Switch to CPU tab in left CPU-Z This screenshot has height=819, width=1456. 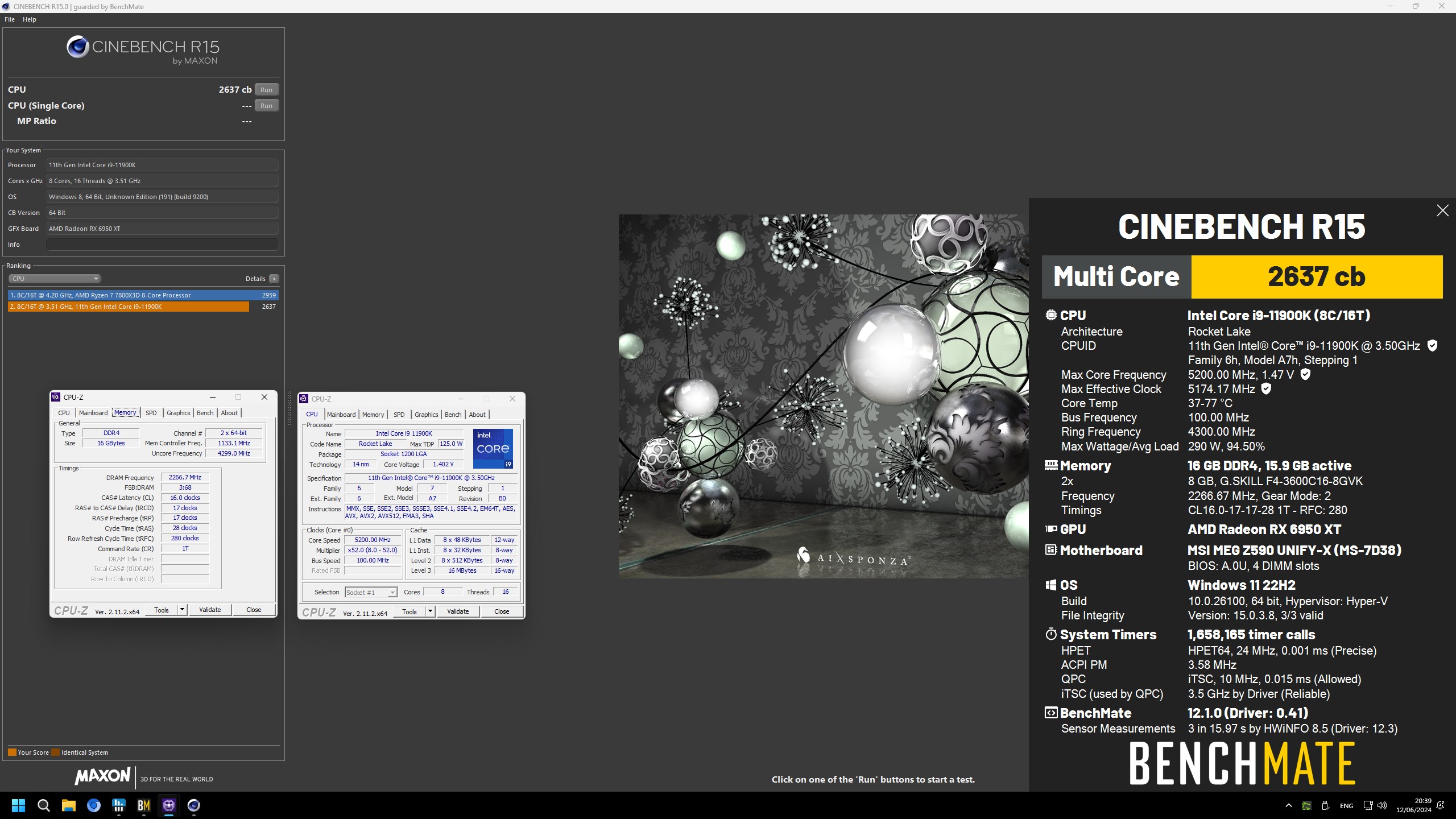(x=64, y=413)
